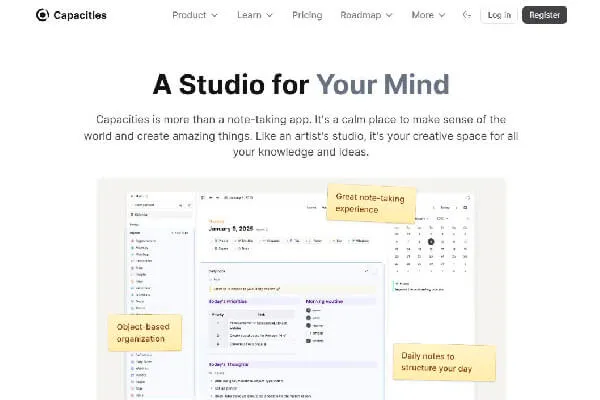600x400 pixels.
Task: Click the Capacities brand name link
Action: click(x=79, y=15)
